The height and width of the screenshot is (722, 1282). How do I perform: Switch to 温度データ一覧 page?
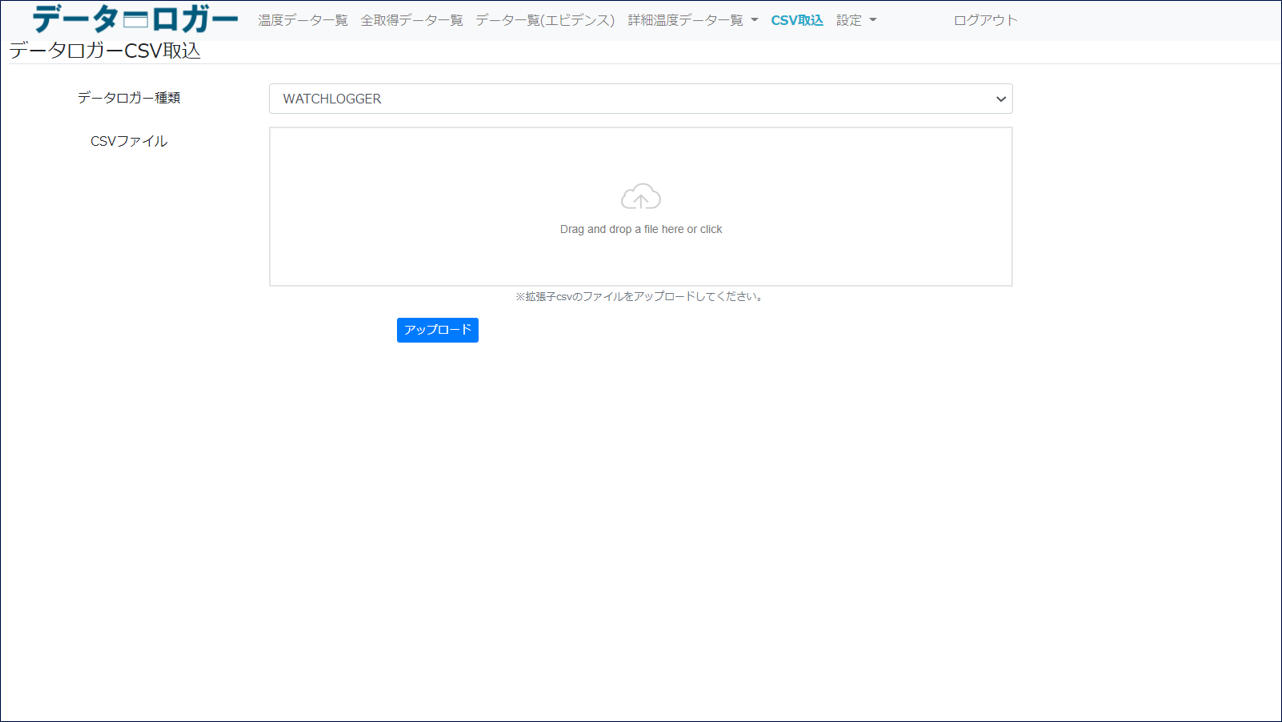pyautogui.click(x=302, y=19)
